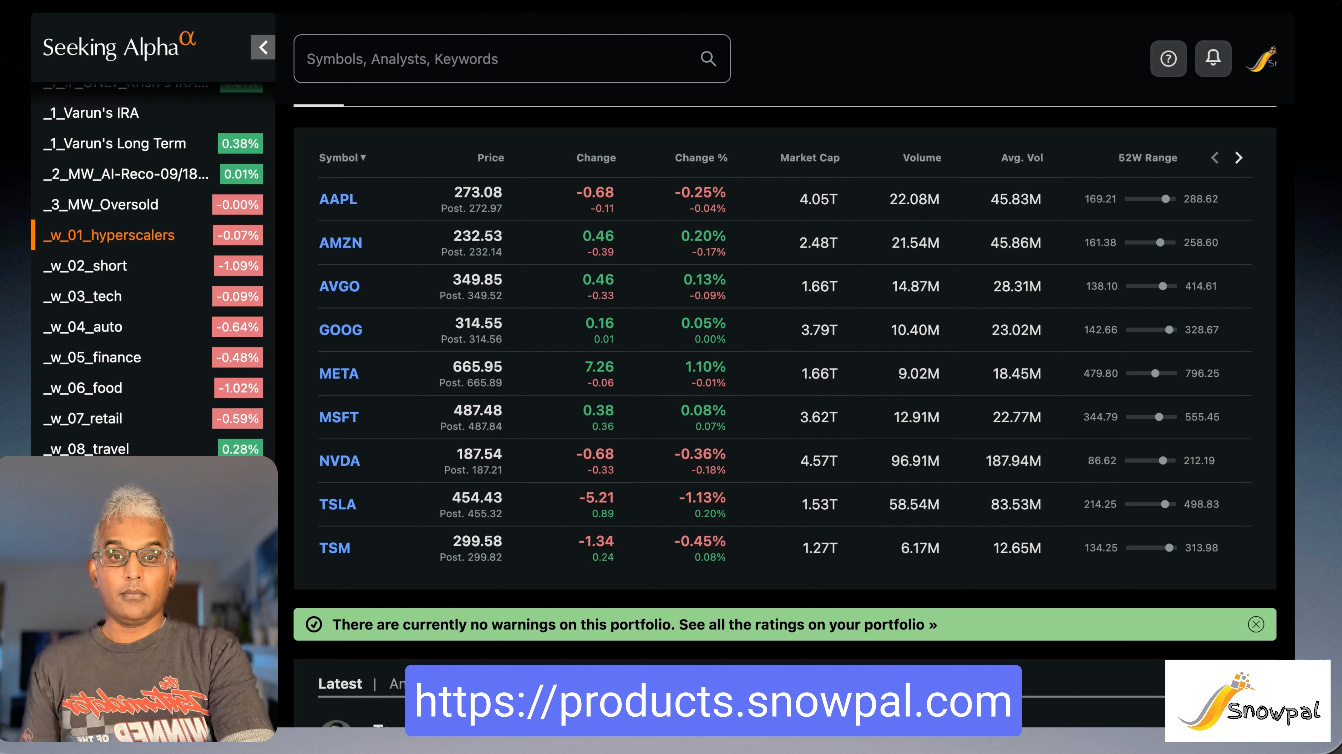
Task: Click NVDA market cap 4.57T
Action: (819, 461)
